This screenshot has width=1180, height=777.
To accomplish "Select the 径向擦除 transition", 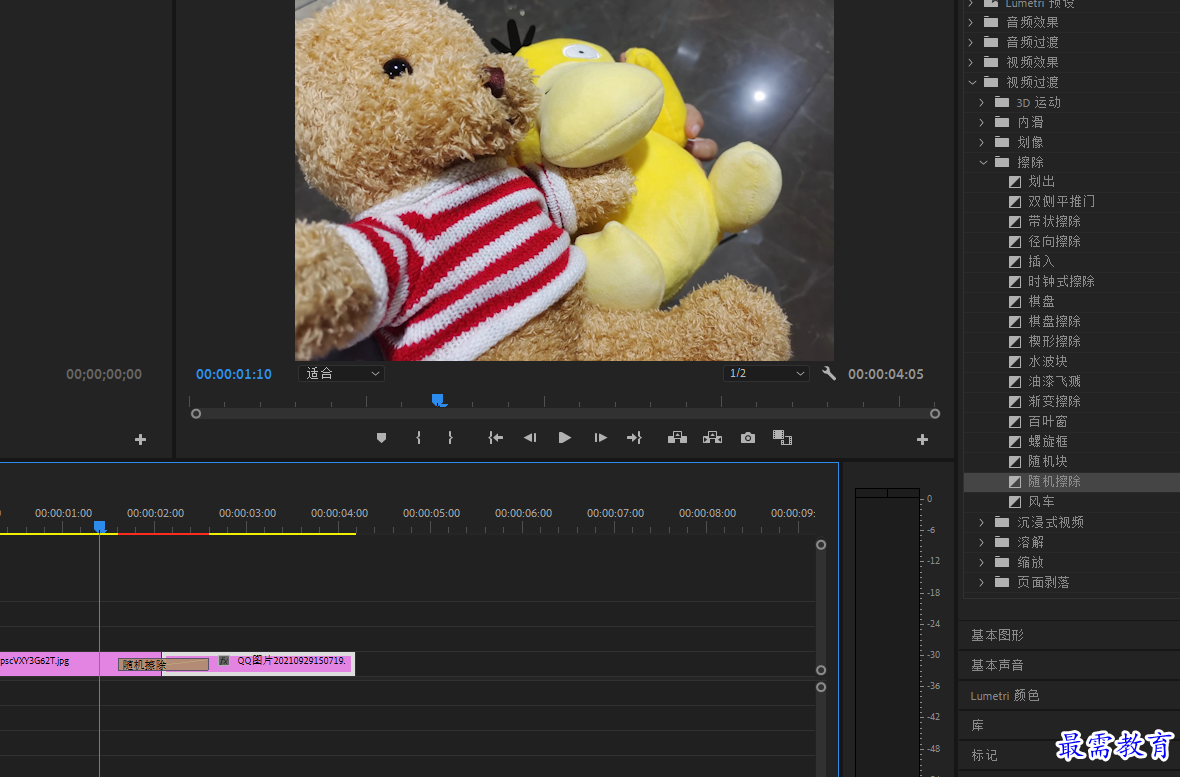I will tap(1054, 242).
